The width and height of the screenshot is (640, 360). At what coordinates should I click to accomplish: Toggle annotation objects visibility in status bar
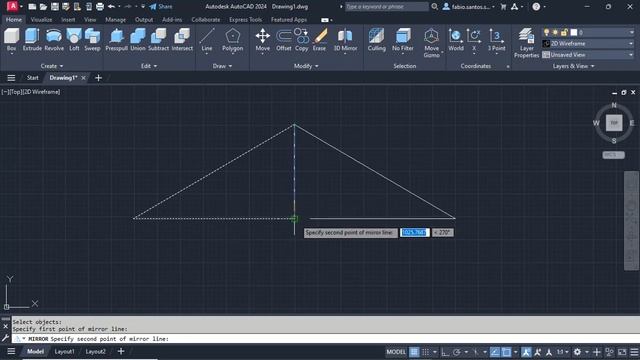coord(526,351)
